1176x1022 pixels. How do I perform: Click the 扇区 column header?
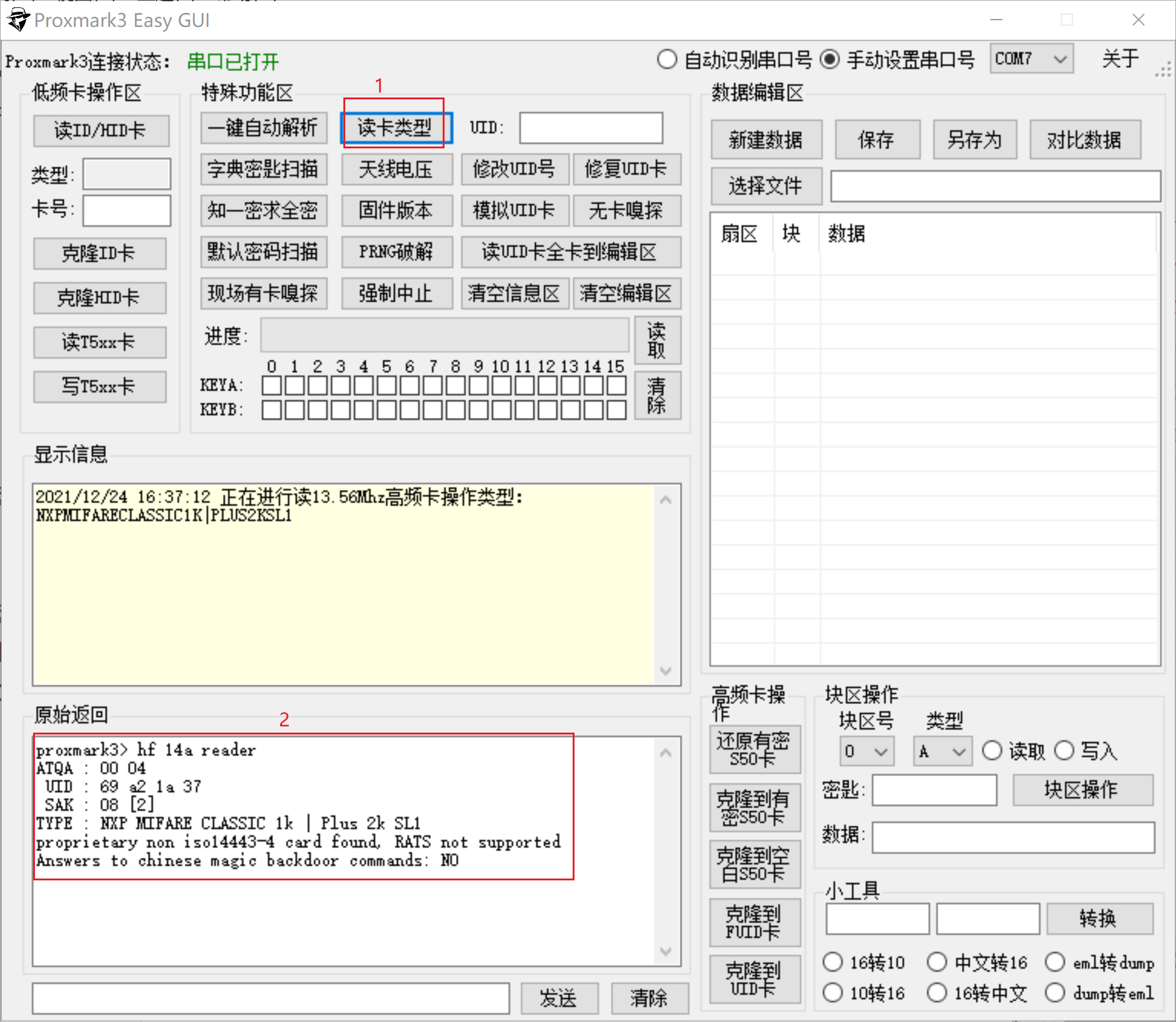click(x=739, y=234)
